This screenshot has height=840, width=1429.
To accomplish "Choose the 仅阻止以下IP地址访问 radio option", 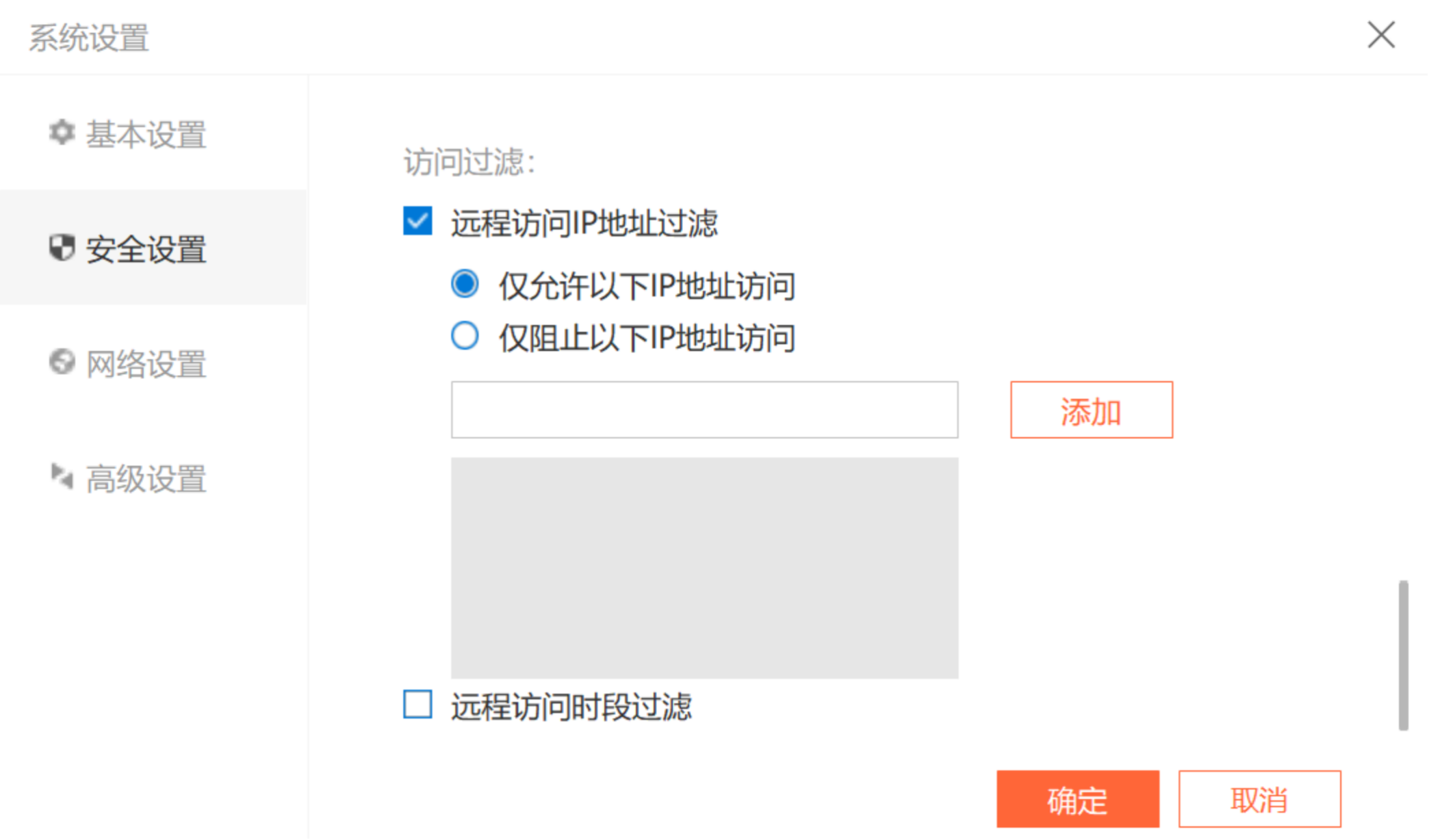I will point(465,336).
